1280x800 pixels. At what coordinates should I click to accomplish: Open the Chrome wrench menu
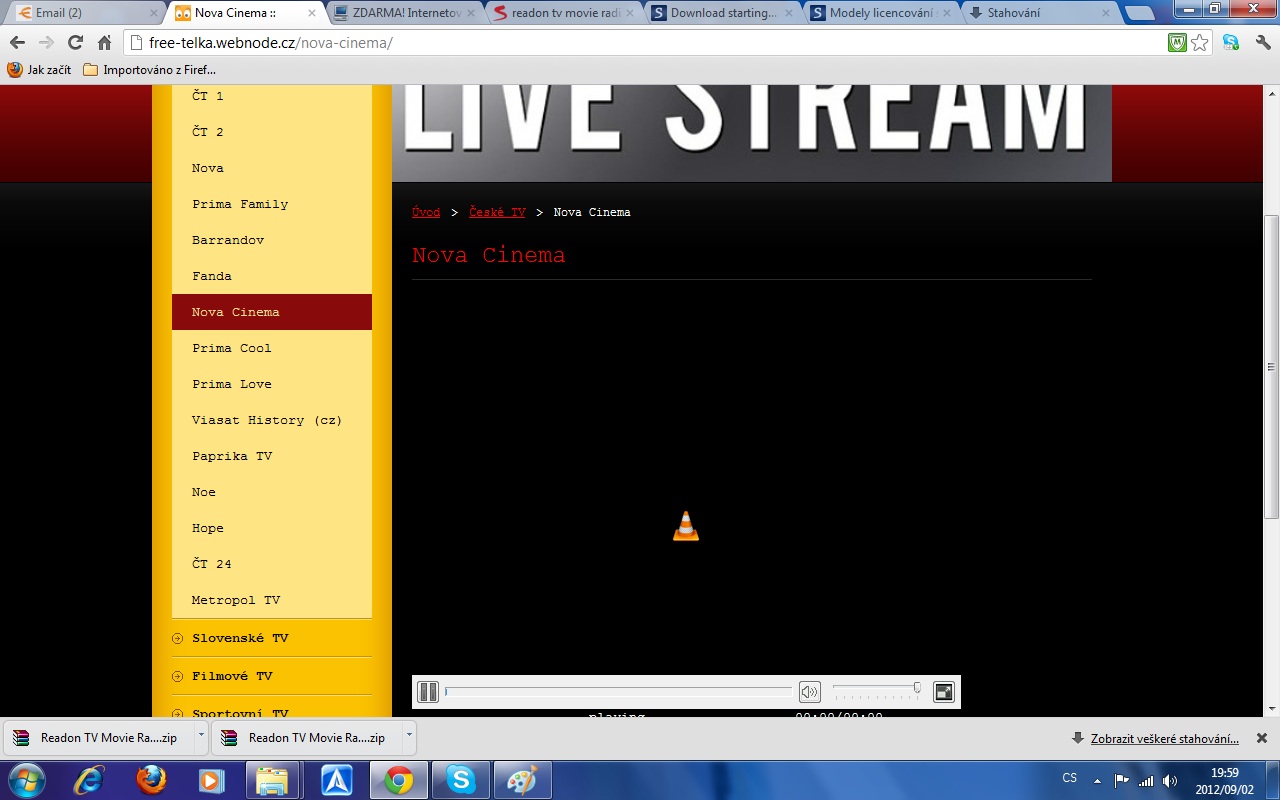(x=1262, y=42)
